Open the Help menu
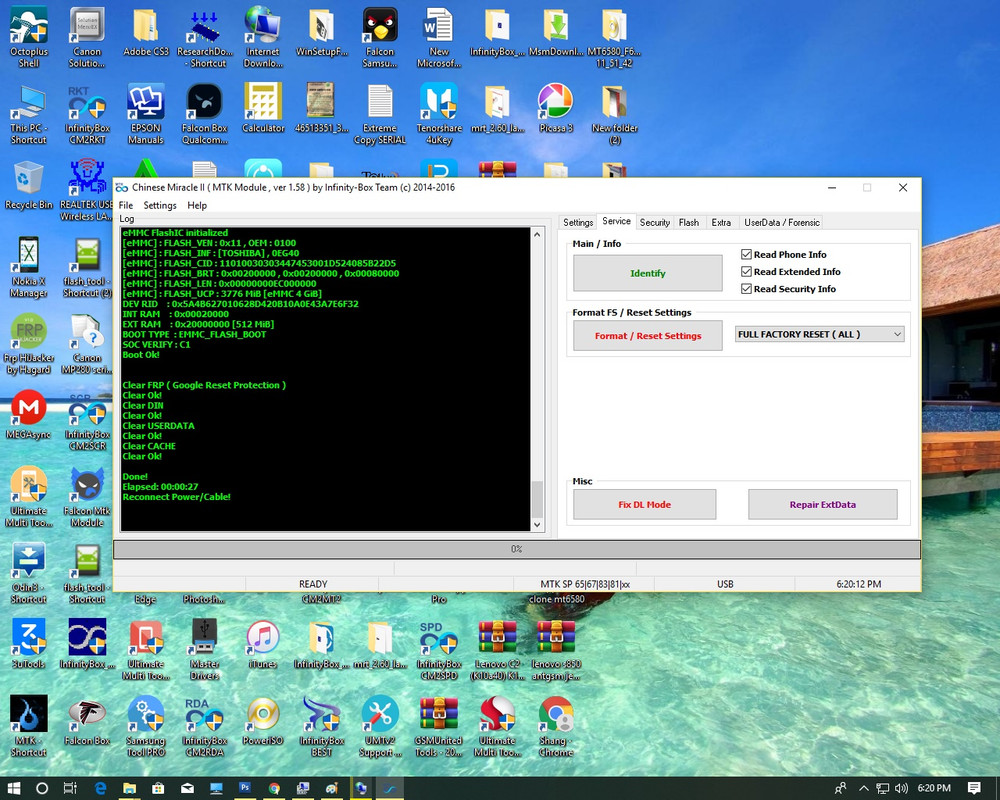 click(197, 205)
